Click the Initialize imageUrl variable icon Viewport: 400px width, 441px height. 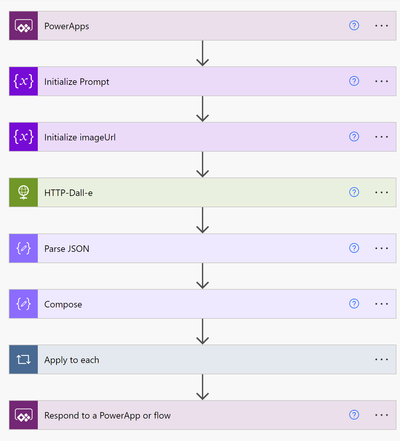23,137
